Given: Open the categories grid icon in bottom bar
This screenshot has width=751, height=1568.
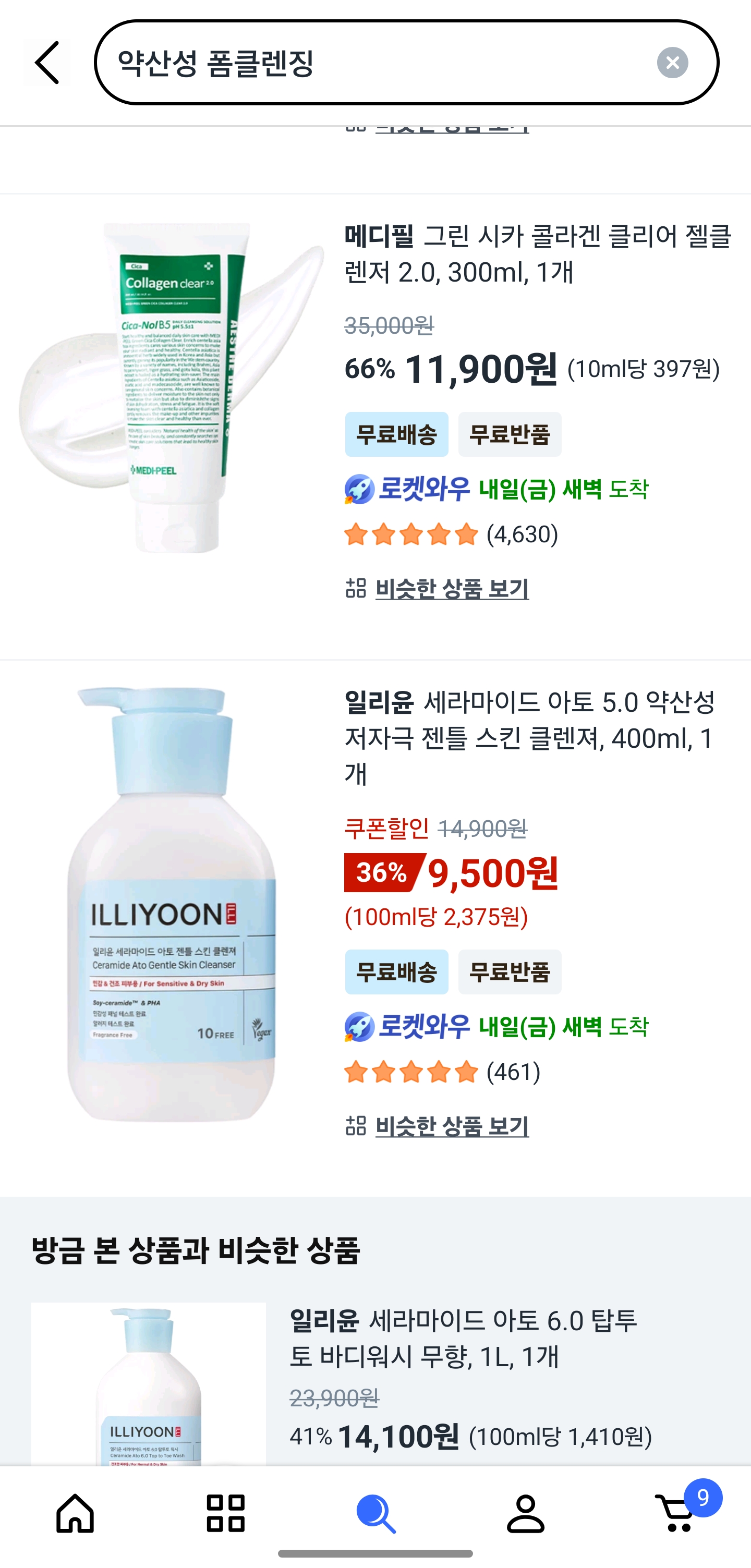Looking at the screenshot, I should [x=225, y=1513].
